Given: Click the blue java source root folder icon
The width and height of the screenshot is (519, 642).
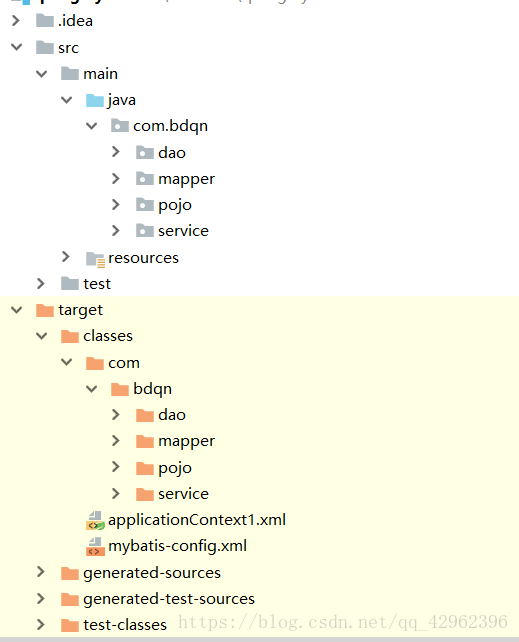Looking at the screenshot, I should (95, 100).
